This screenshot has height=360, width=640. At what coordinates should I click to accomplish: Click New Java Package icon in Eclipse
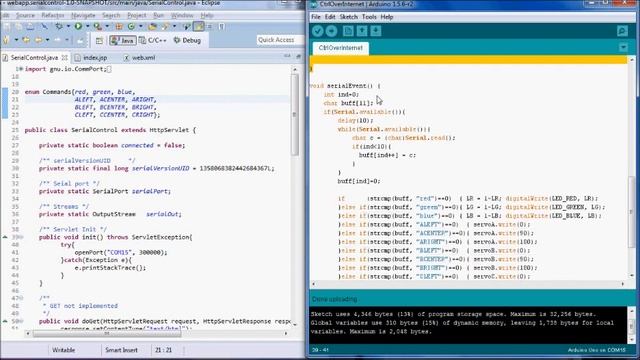pyautogui.click(x=119, y=27)
